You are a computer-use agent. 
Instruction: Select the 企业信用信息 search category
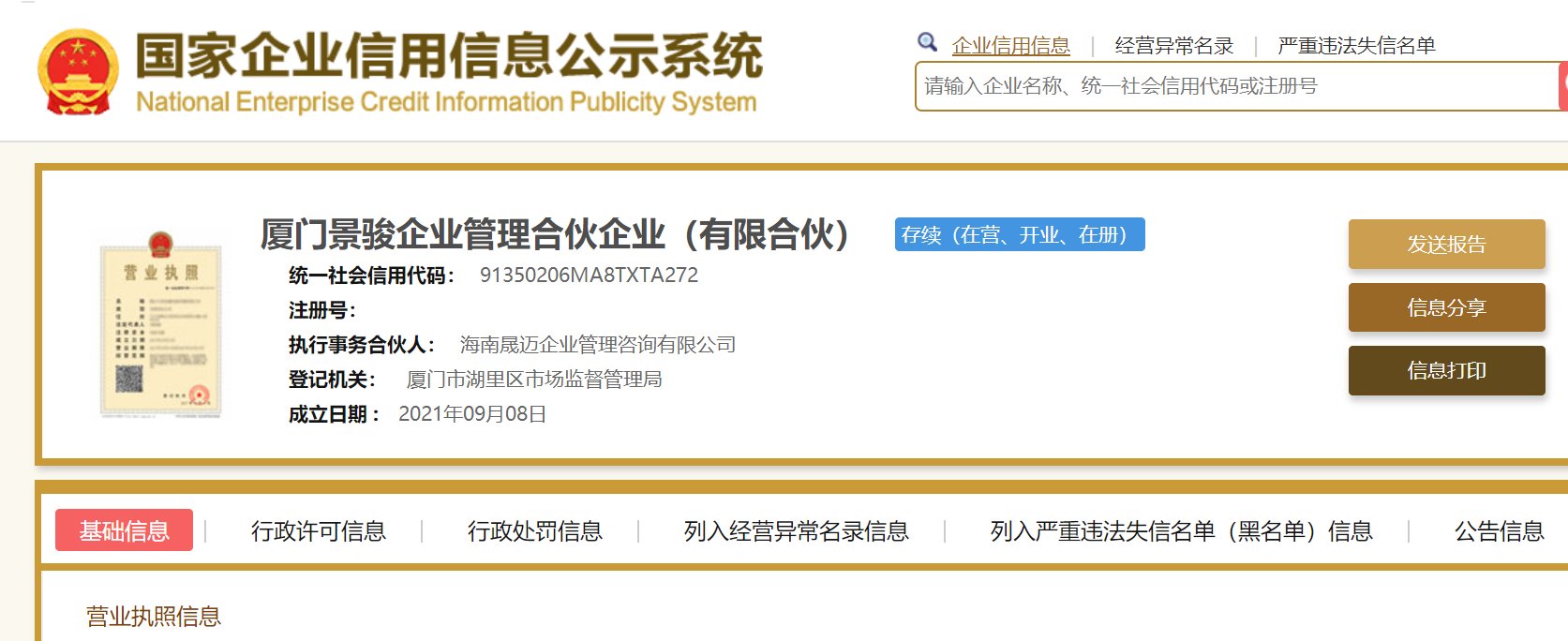(1010, 46)
